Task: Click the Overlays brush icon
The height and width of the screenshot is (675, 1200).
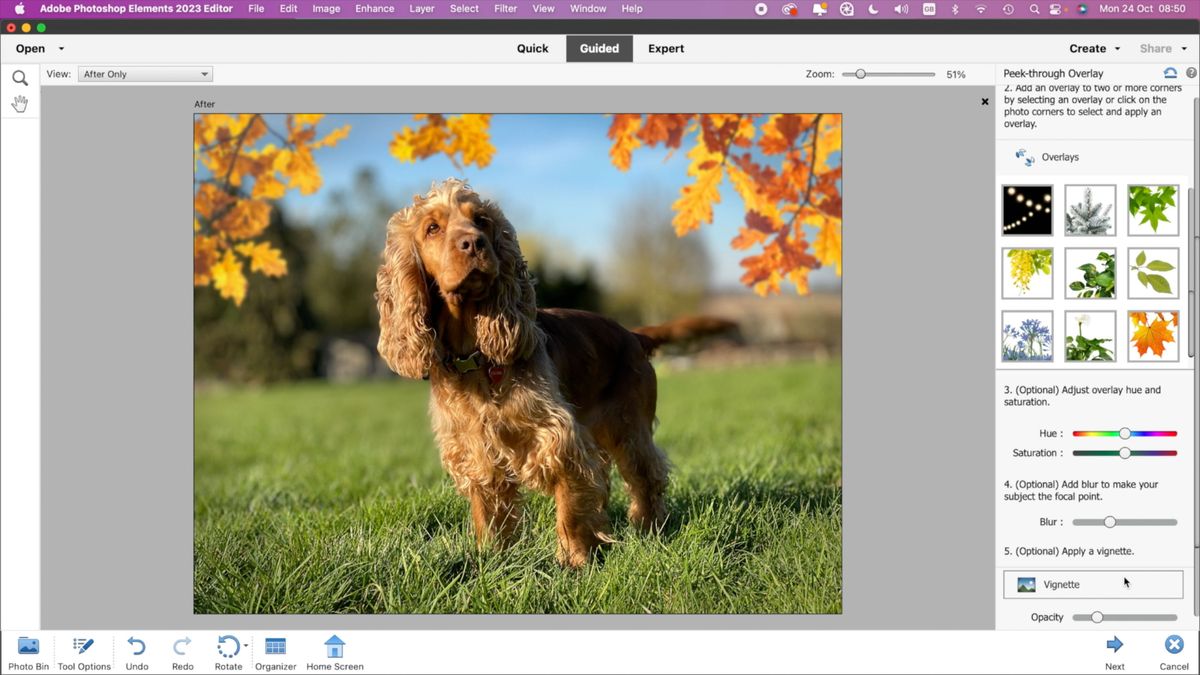Action: point(1024,157)
